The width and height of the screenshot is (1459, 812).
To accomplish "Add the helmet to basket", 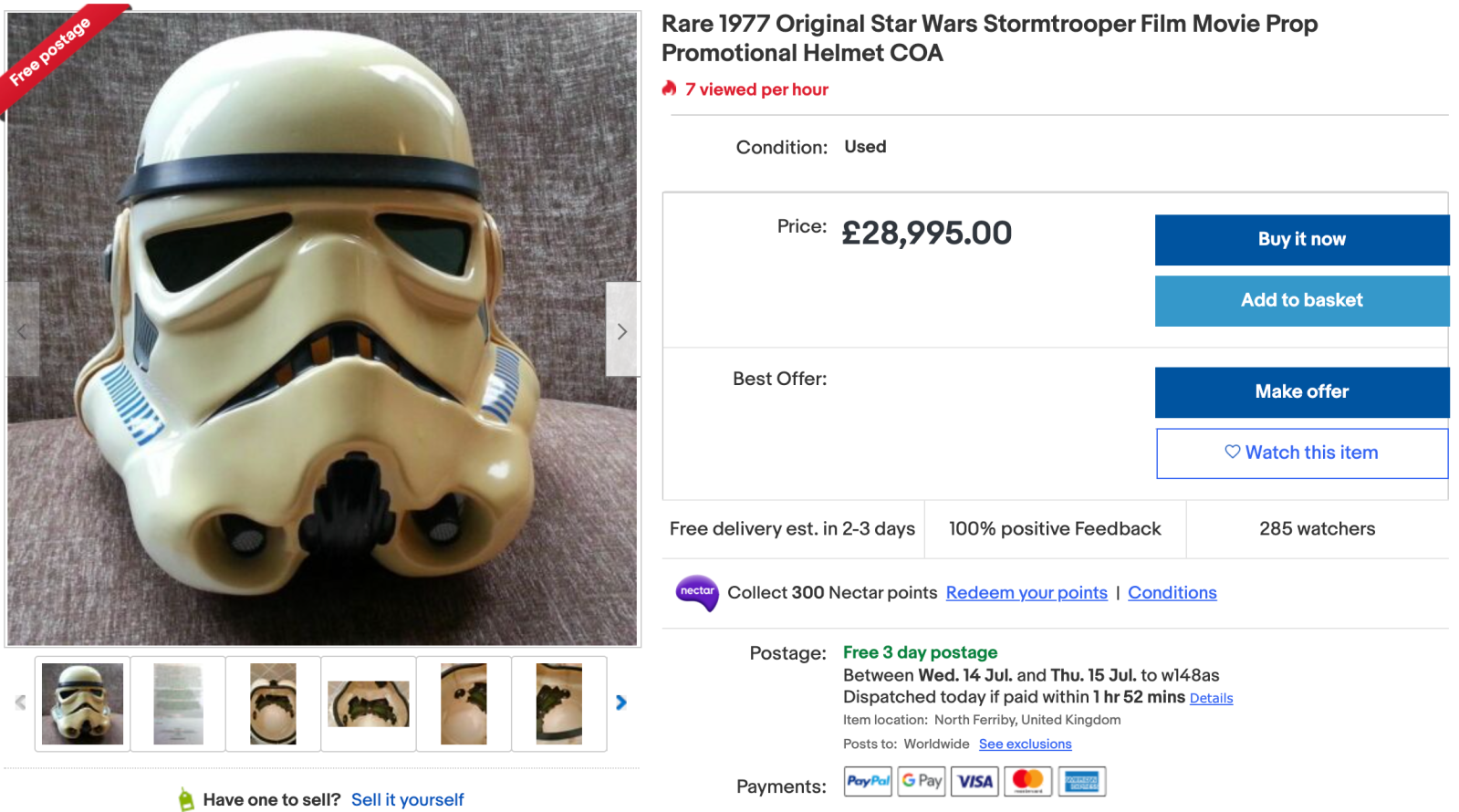I will [x=1301, y=300].
